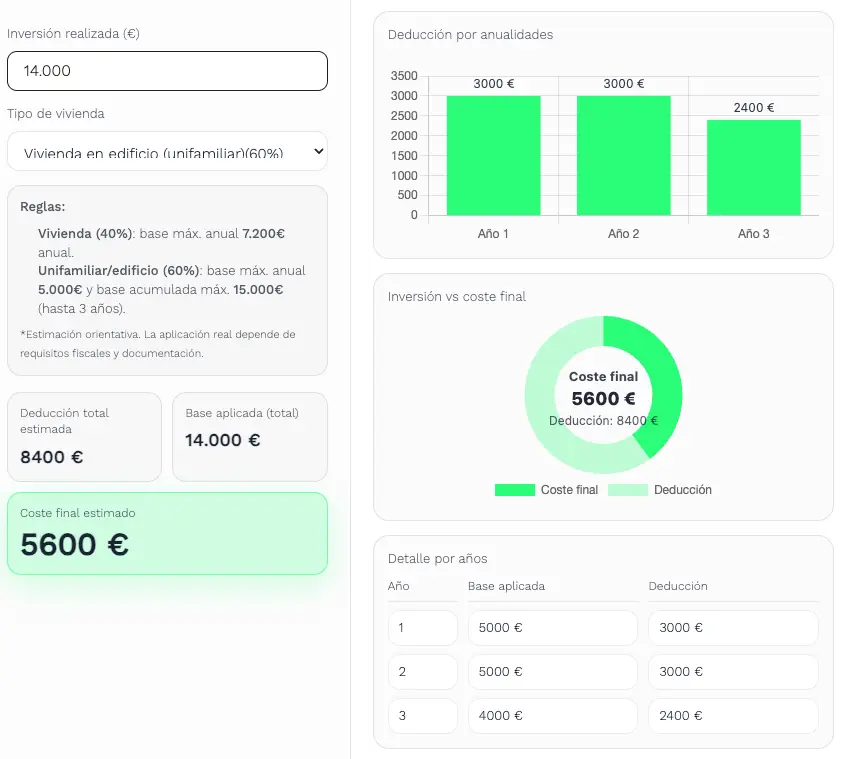This screenshot has height=759, width=848.
Task: Click the Coste final estimado result card
Action: tap(167, 533)
